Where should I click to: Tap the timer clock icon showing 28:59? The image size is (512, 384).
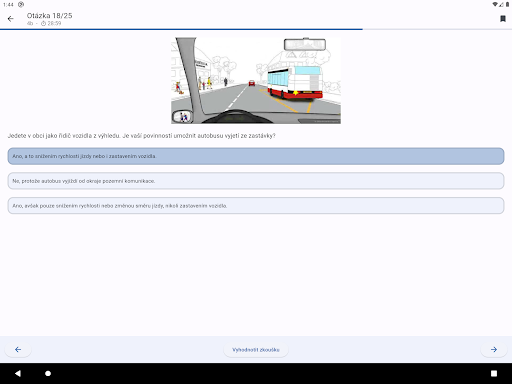pos(43,23)
